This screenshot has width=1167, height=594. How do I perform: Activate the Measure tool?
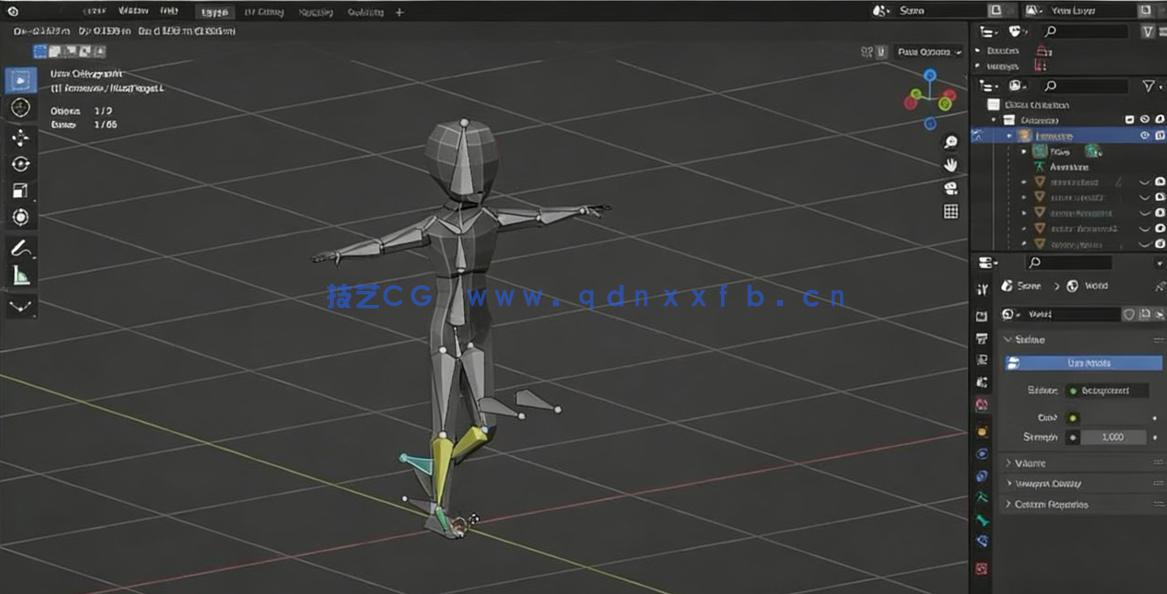[x=21, y=277]
